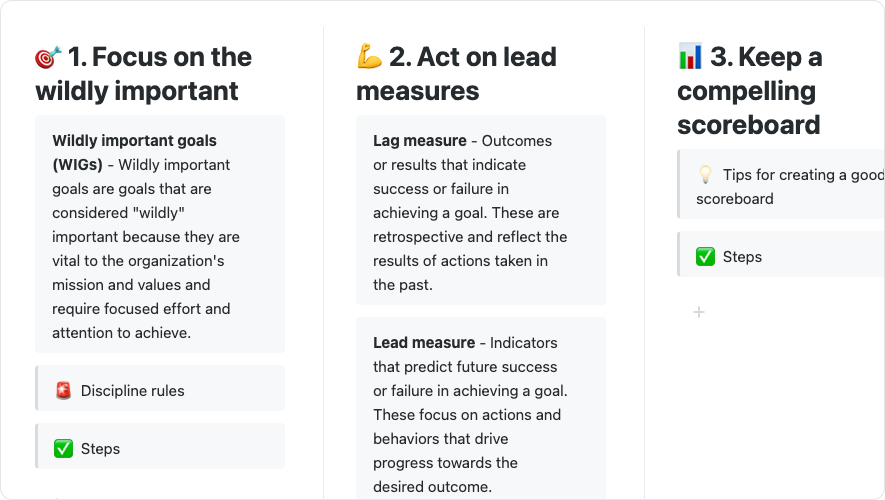
Task: Click the flexed bicep emoji in second heading
Action: click(369, 58)
